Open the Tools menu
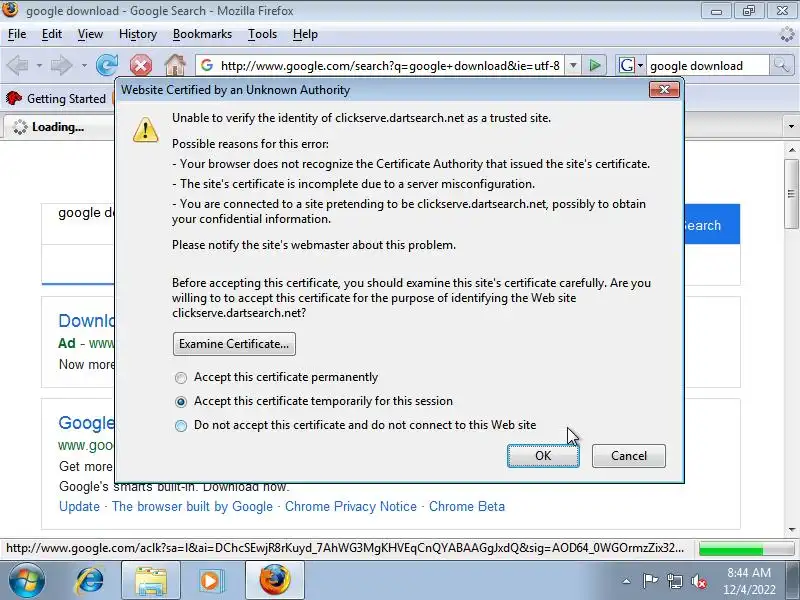This screenshot has height=600, width=800. pos(262,34)
